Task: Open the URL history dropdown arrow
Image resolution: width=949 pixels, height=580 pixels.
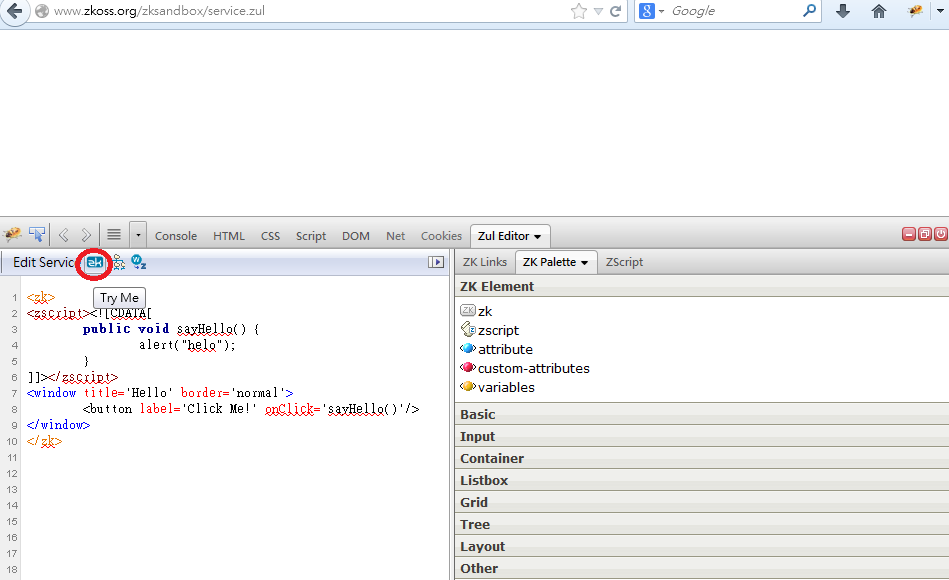Action: pos(598,11)
